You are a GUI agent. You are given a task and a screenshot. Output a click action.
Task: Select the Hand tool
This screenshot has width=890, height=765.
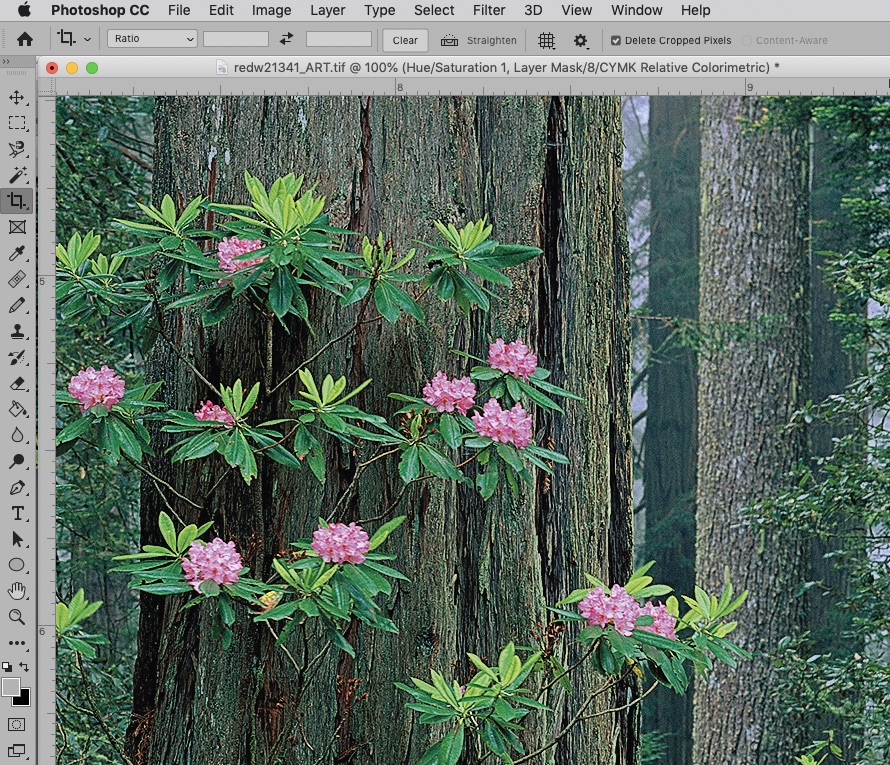pyautogui.click(x=16, y=591)
